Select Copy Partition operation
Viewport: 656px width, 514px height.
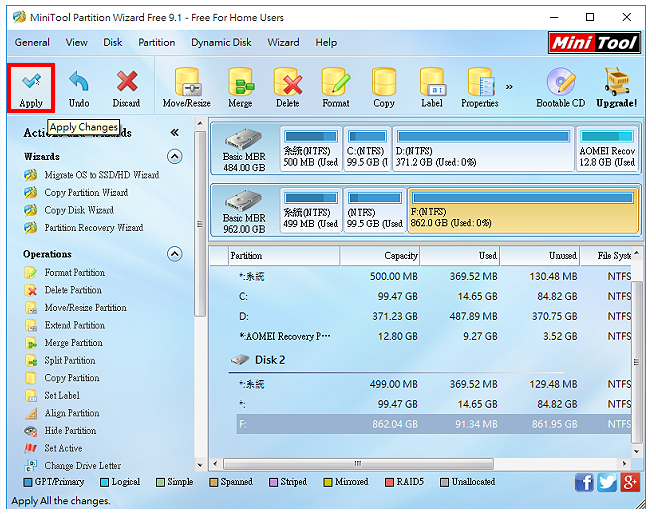coord(62,378)
